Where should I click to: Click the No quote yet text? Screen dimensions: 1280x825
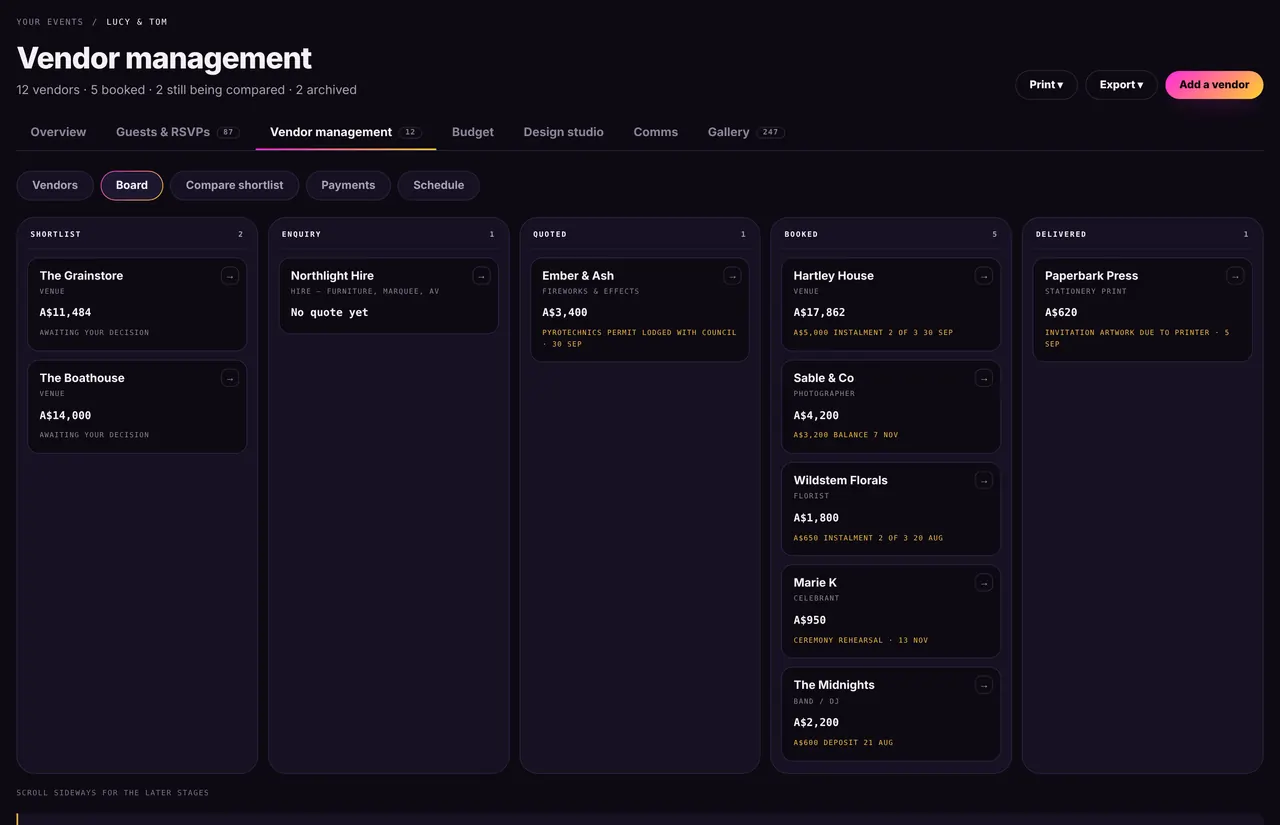(330, 313)
